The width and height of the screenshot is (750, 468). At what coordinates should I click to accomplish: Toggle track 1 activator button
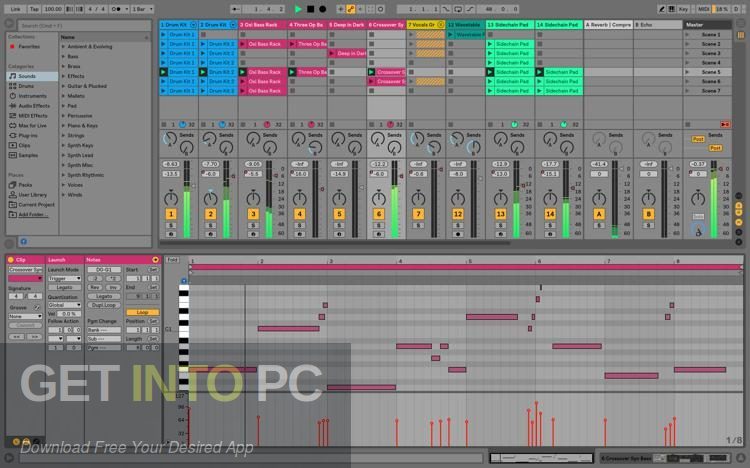click(171, 214)
